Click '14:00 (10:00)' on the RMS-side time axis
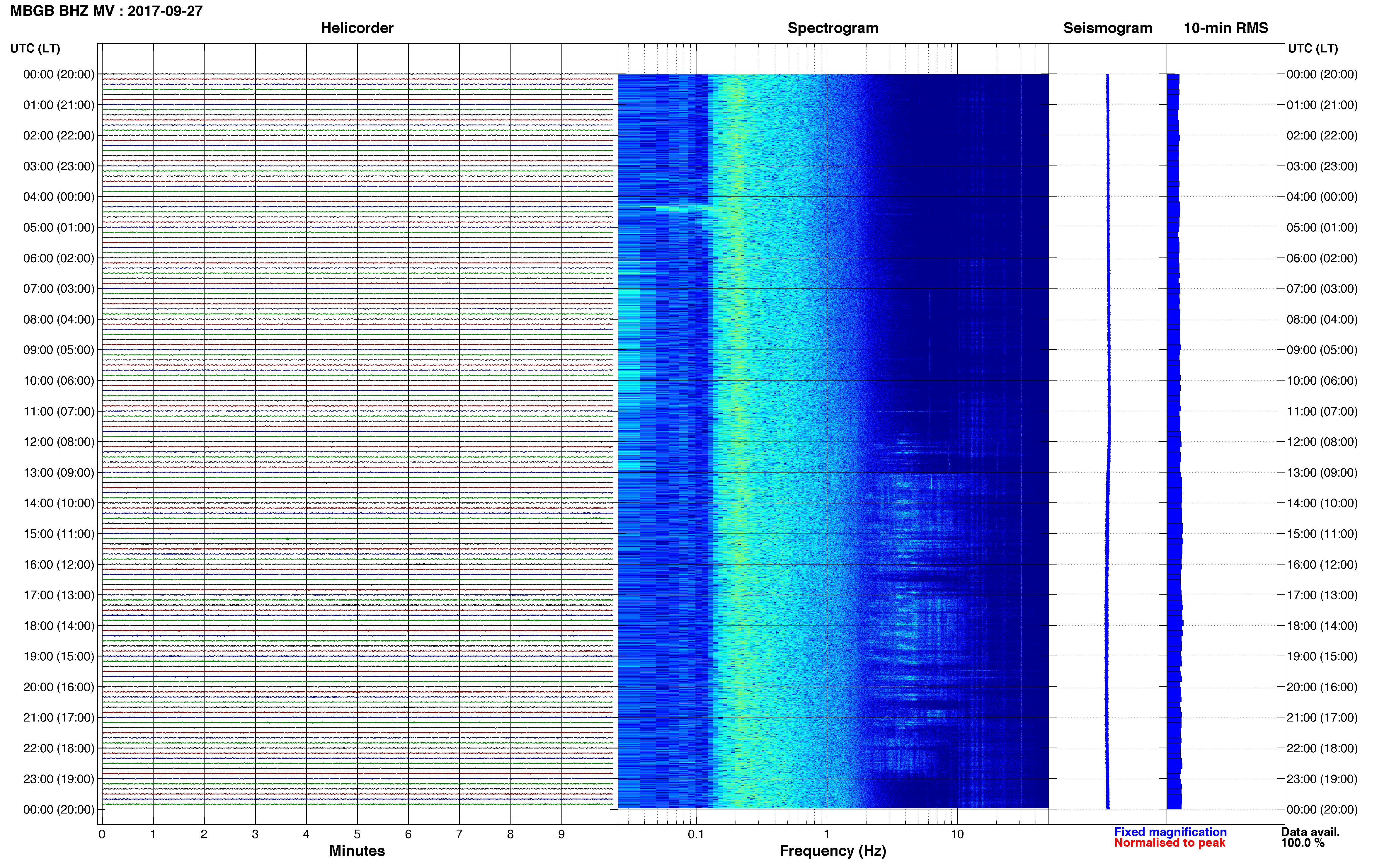The width and height of the screenshot is (1389, 868). [x=1322, y=504]
